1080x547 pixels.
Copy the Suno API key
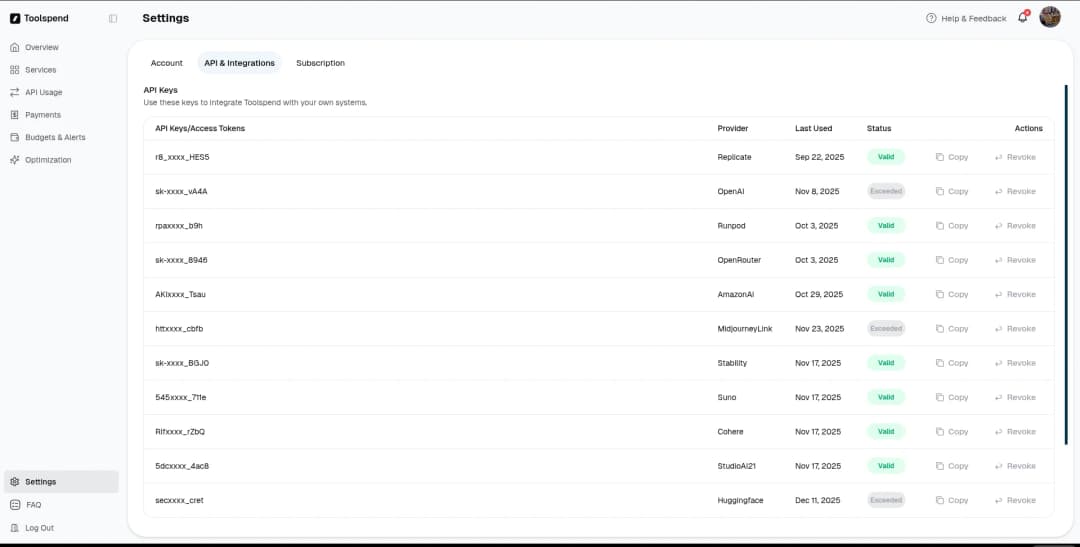pyautogui.click(x=952, y=398)
